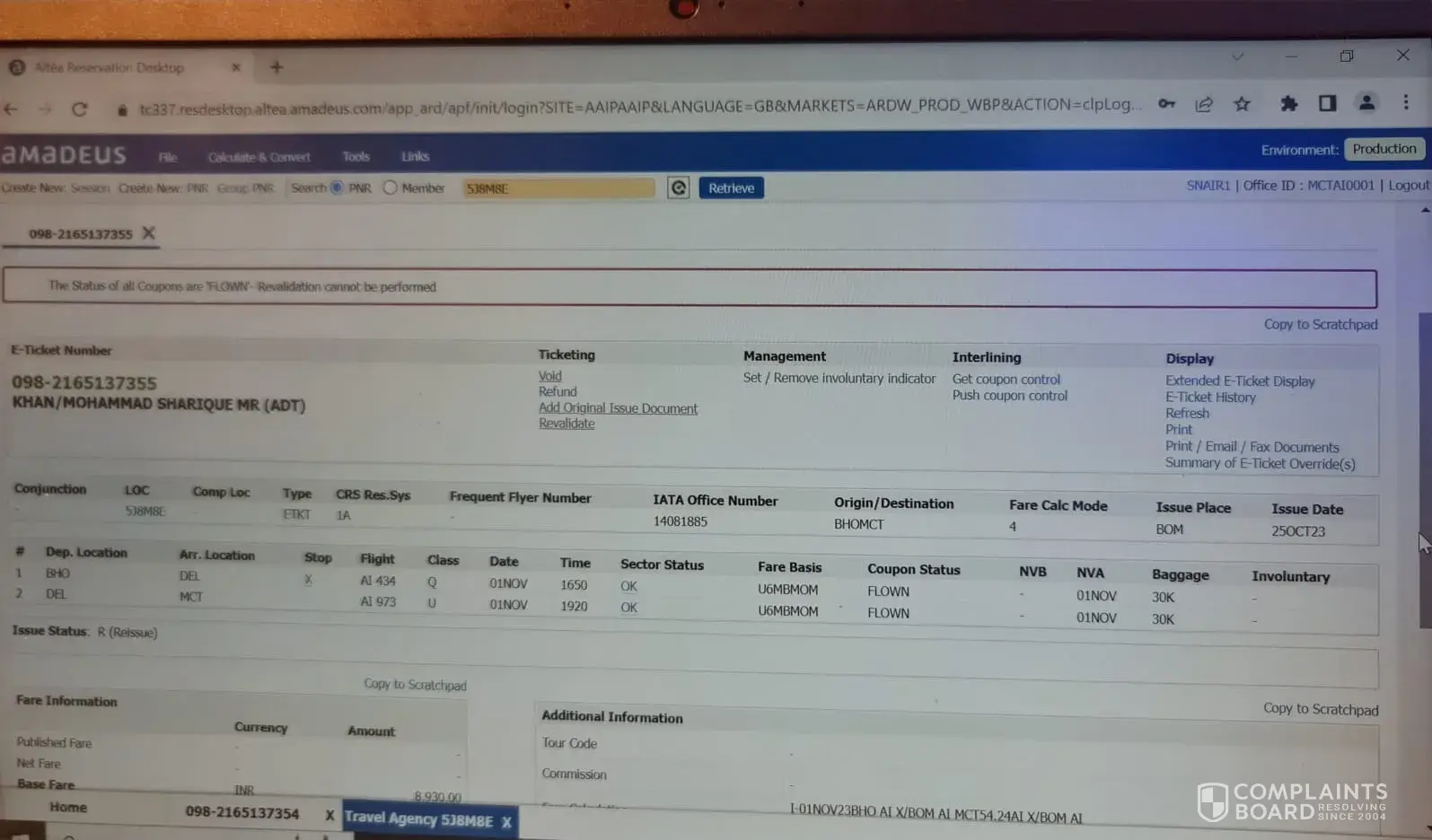Viewport: 1432px width, 840px height.
Task: Click the vertical page scrollbar
Action: click(1424, 467)
